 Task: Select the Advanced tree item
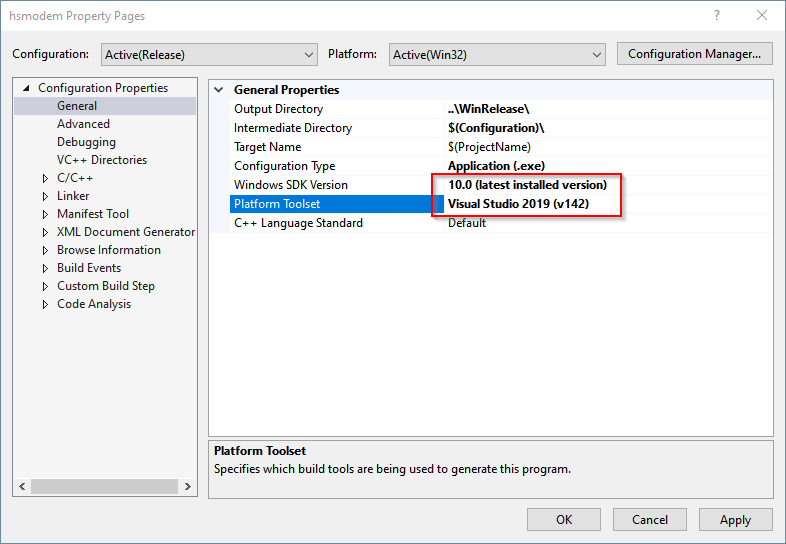83,124
